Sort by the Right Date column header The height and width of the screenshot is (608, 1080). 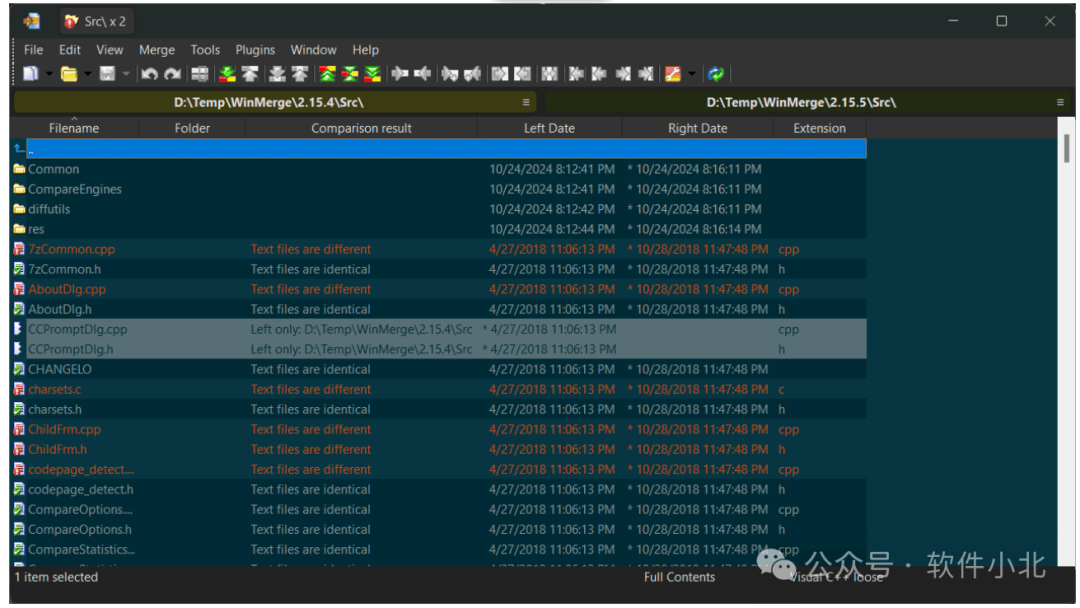pyautogui.click(x=698, y=128)
